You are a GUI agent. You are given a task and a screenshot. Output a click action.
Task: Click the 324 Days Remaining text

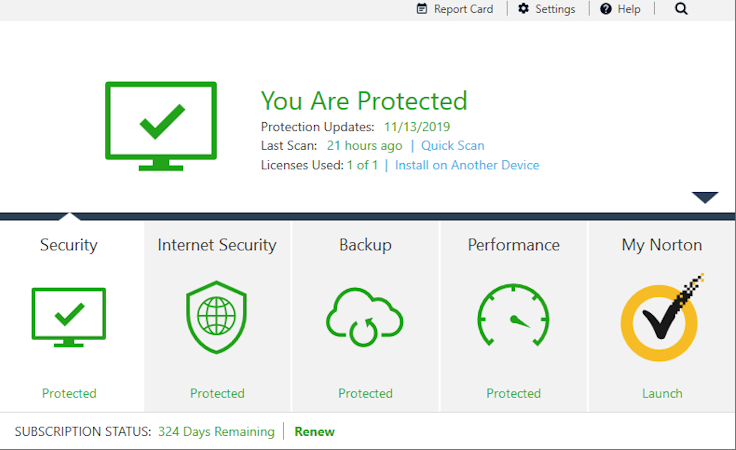[216, 432]
